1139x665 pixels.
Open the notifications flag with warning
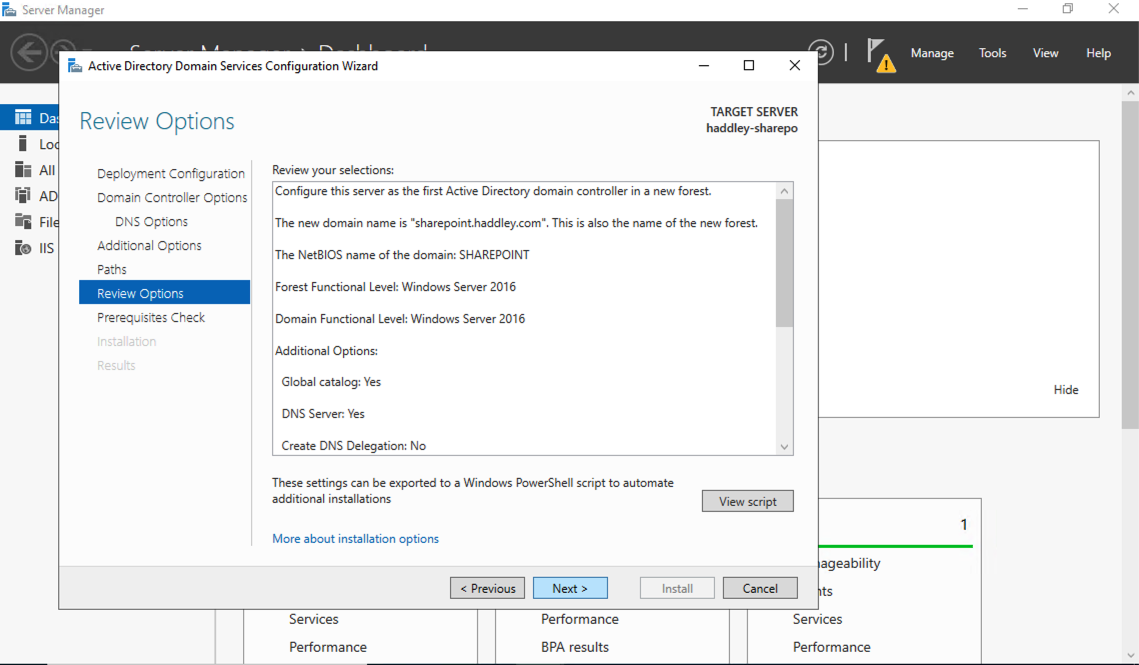(880, 55)
